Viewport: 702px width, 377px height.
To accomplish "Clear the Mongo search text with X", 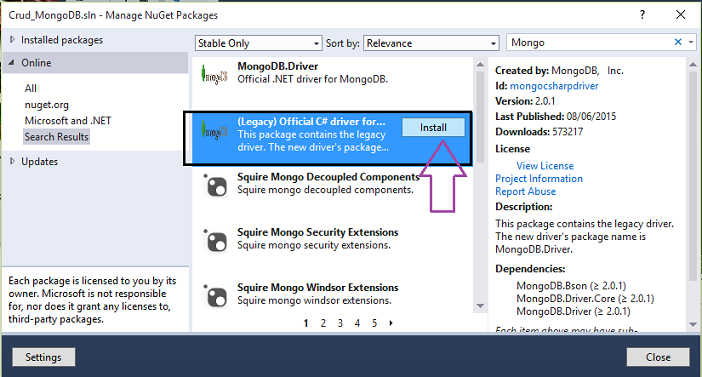I will (x=678, y=42).
